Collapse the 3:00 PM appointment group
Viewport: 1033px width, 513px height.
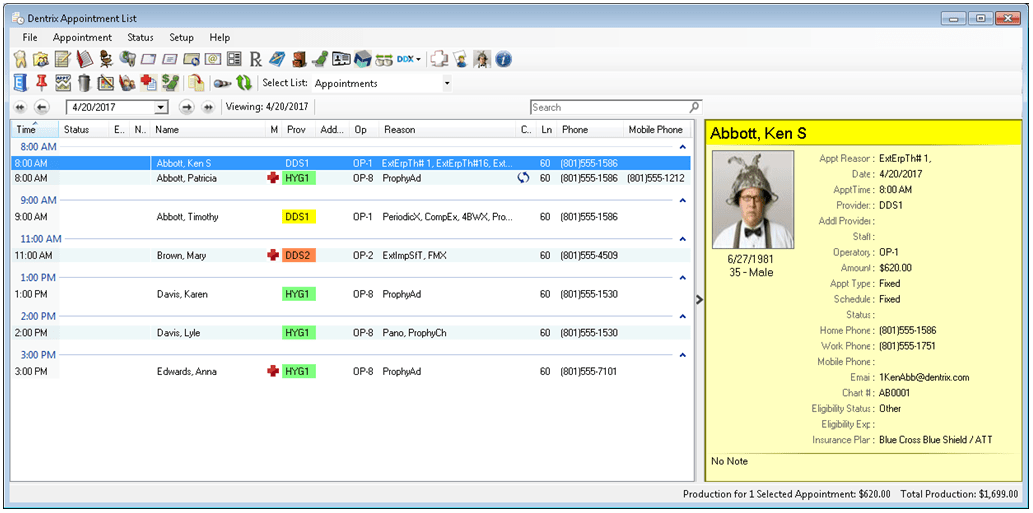(x=683, y=356)
